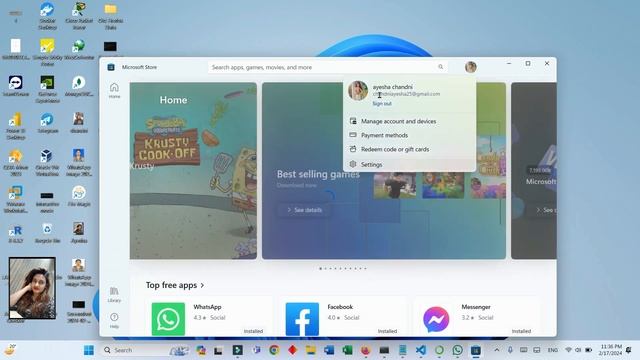Open File Explorer from taskbar
640x360 pixels.
coord(311,350)
